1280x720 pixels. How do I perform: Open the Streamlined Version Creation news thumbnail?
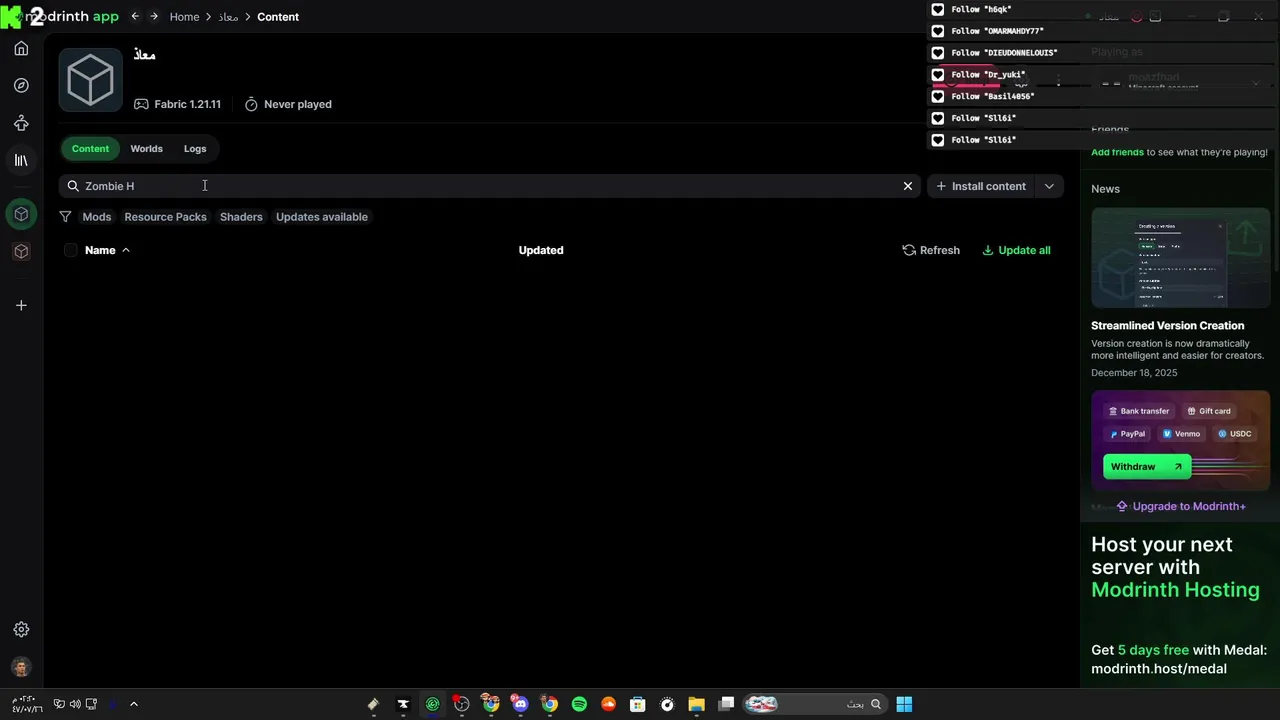(x=1181, y=258)
